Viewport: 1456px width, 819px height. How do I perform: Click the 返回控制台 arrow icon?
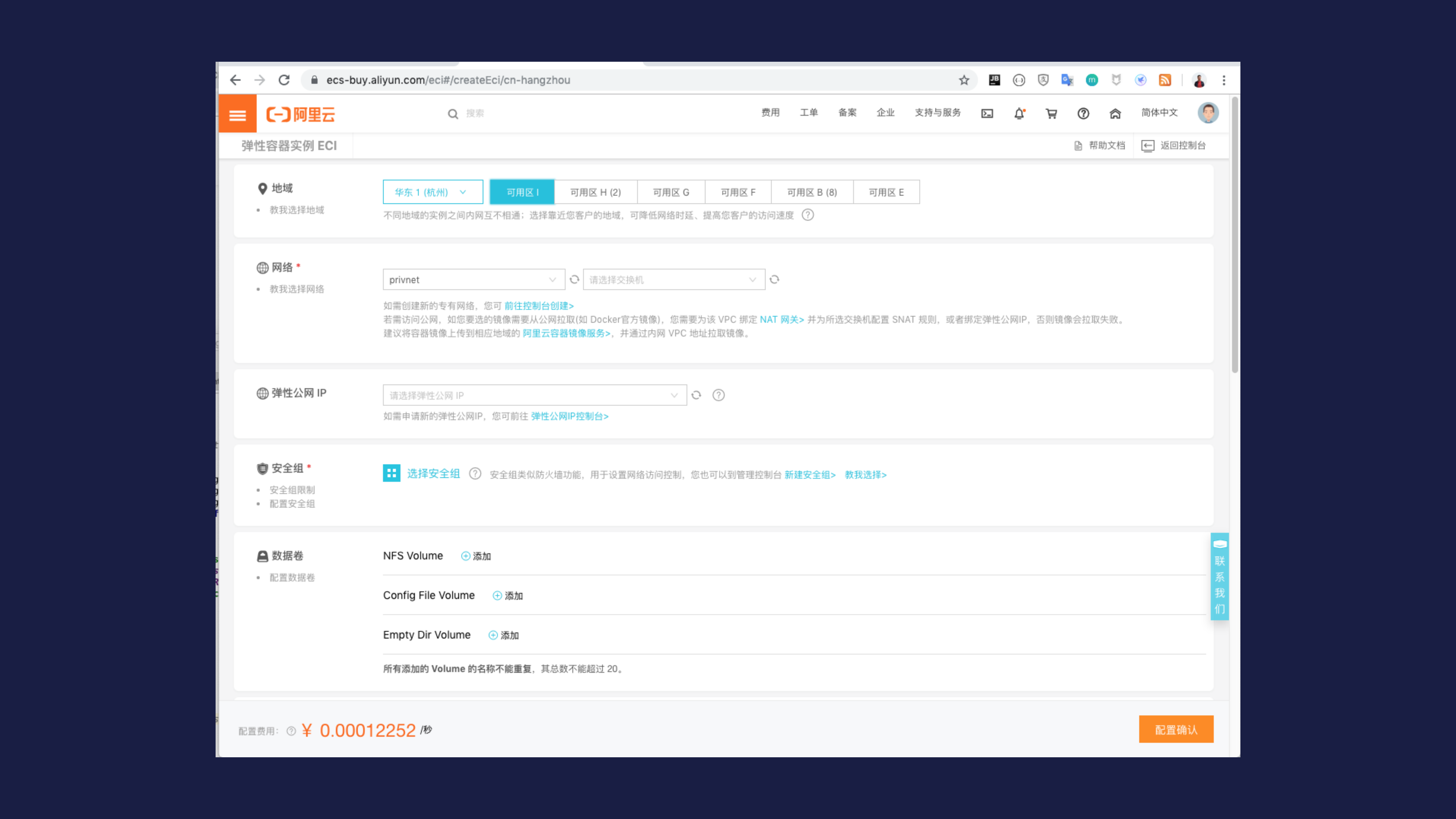pyautogui.click(x=1148, y=145)
